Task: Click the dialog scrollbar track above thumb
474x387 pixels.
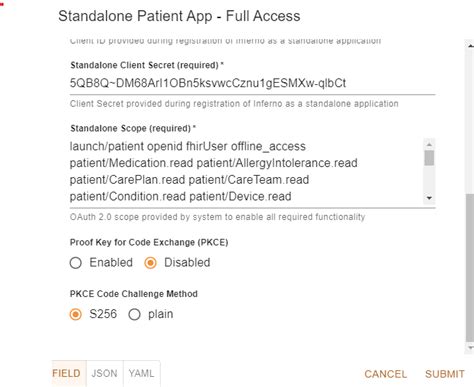Action: (470, 122)
